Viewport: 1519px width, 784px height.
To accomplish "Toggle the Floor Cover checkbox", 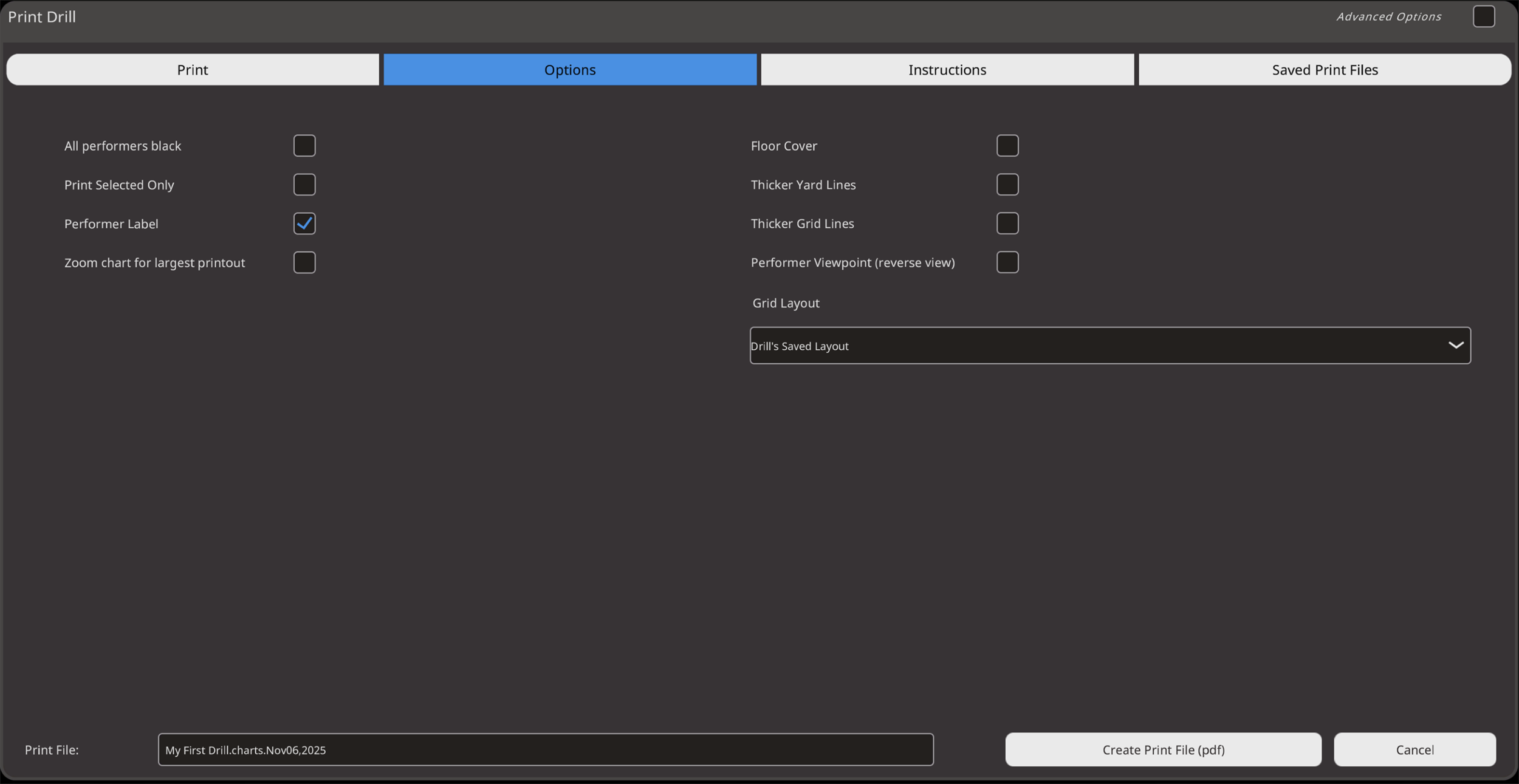I will click(x=1007, y=146).
